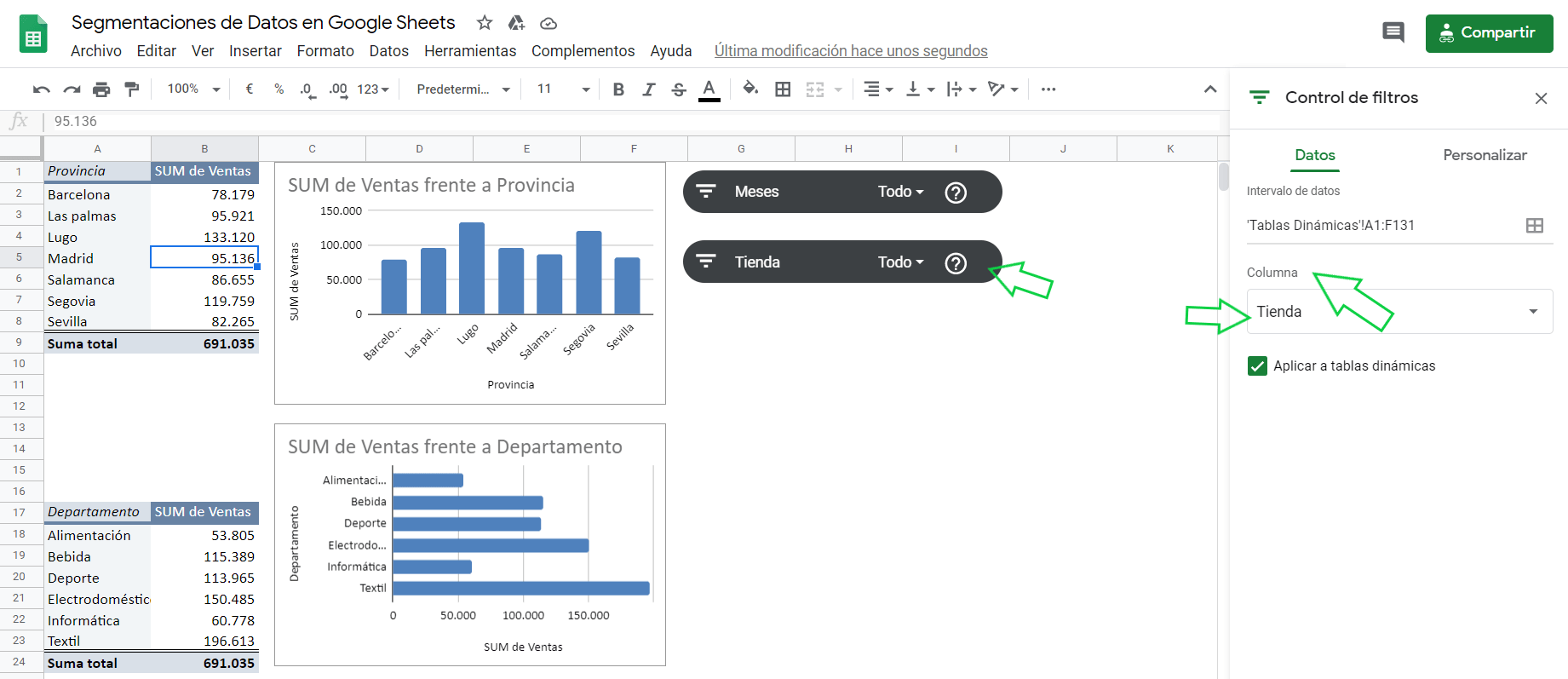1568x679 pixels.
Task: Select the paint format roller icon
Action: click(131, 89)
